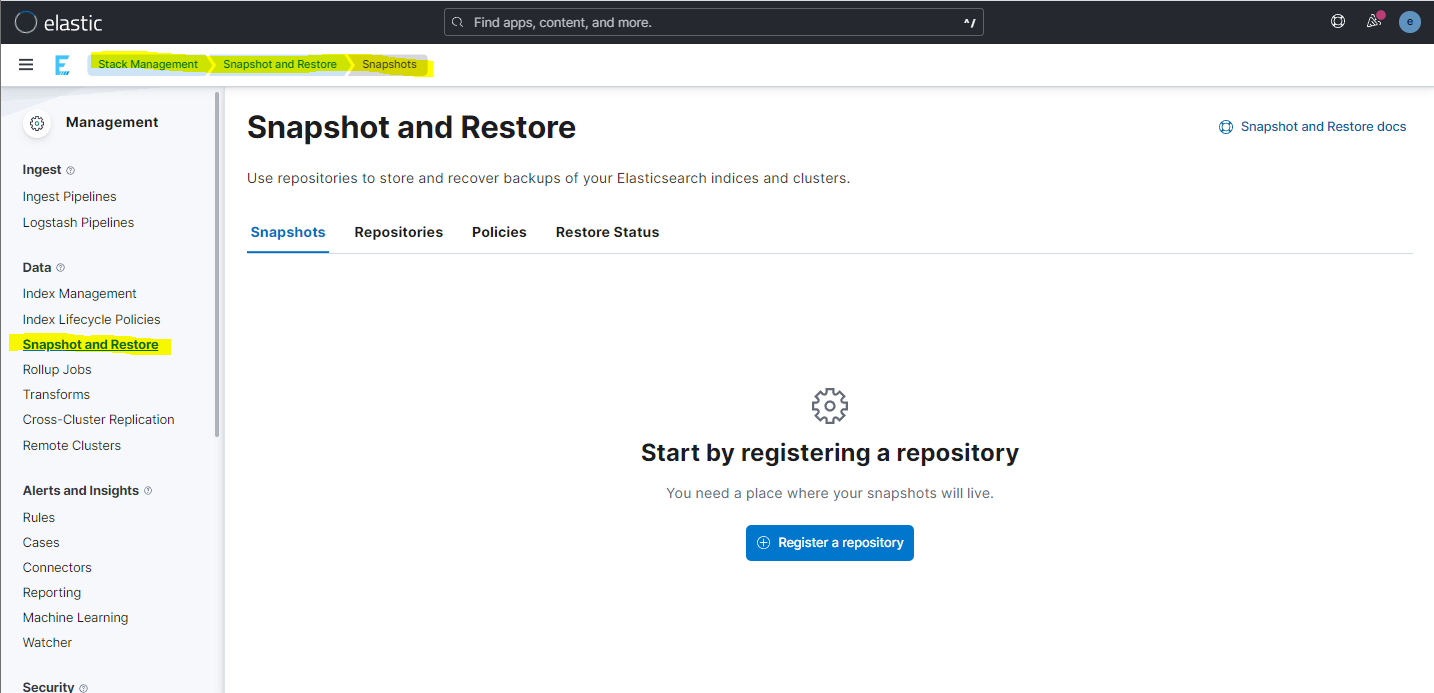Click the Elastic logo in the header

59,22
